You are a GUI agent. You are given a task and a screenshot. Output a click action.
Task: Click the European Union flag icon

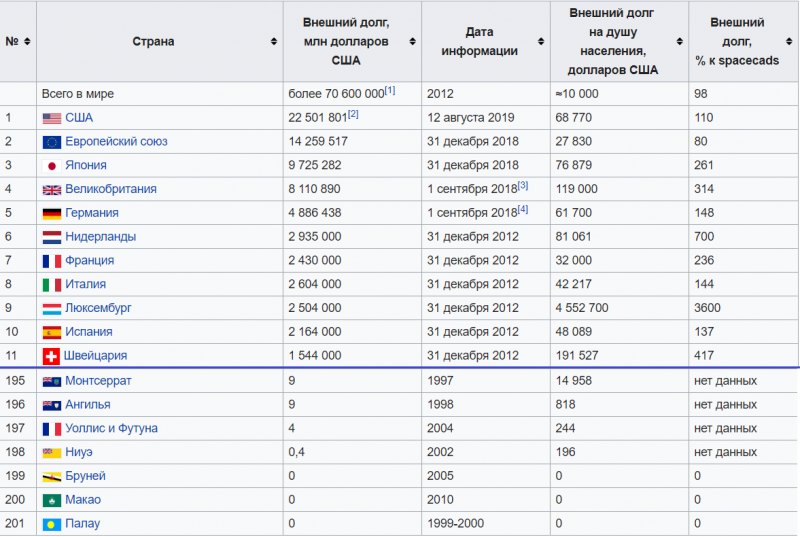[x=52, y=142]
